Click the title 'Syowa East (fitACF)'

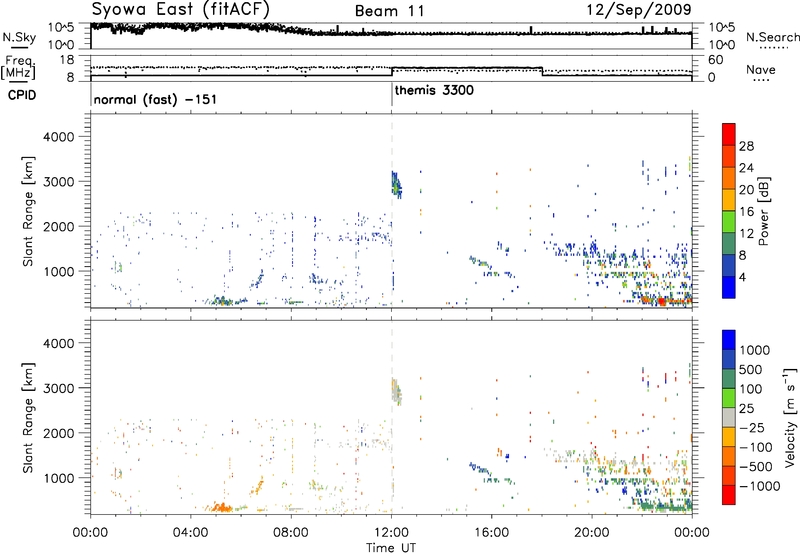coord(181,9)
